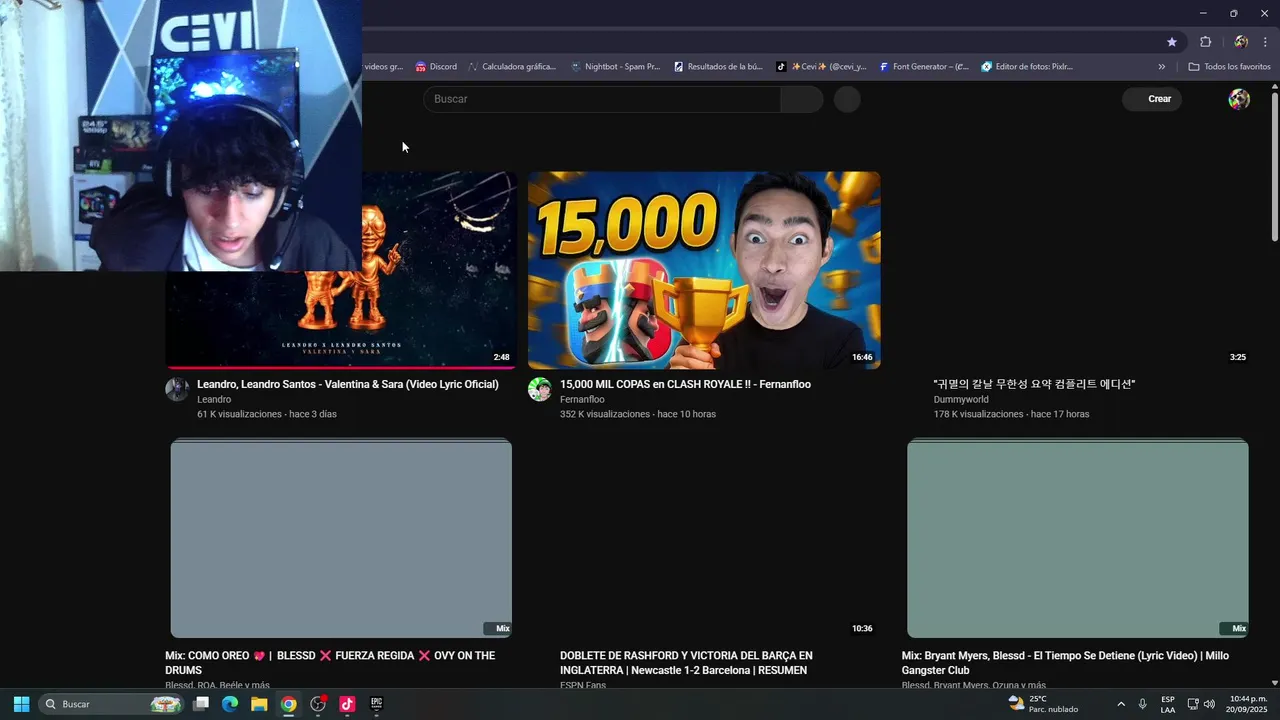
Task: Open Chrome profile avatar in toolbar
Action: pos(1241,42)
